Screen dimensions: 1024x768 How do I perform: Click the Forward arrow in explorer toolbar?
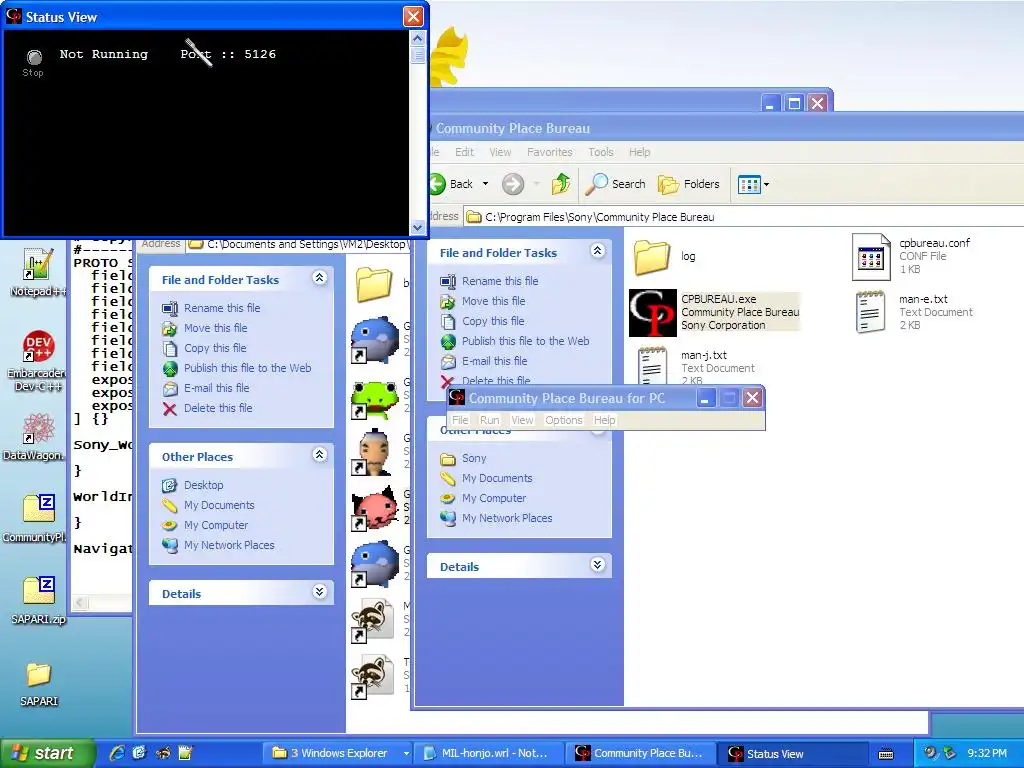pyautogui.click(x=513, y=184)
